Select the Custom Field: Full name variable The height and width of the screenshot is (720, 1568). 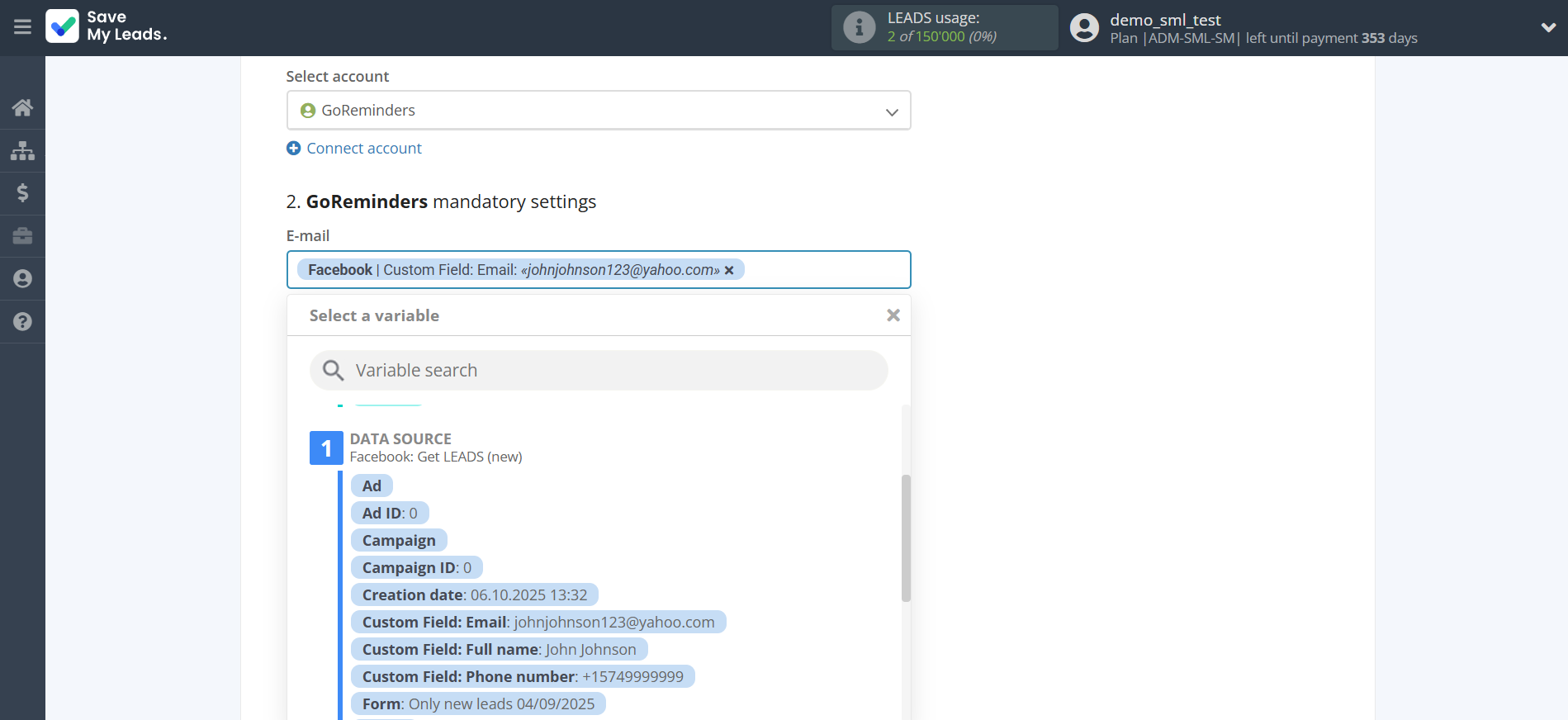[499, 650]
